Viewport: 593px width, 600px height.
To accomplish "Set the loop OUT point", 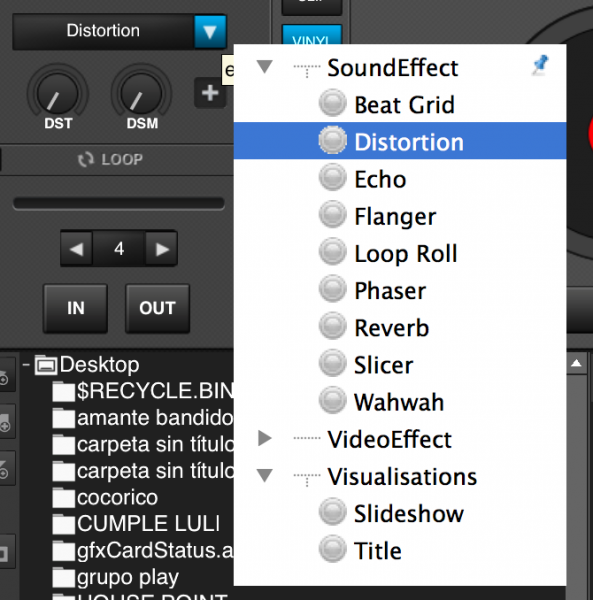I will point(157,308).
